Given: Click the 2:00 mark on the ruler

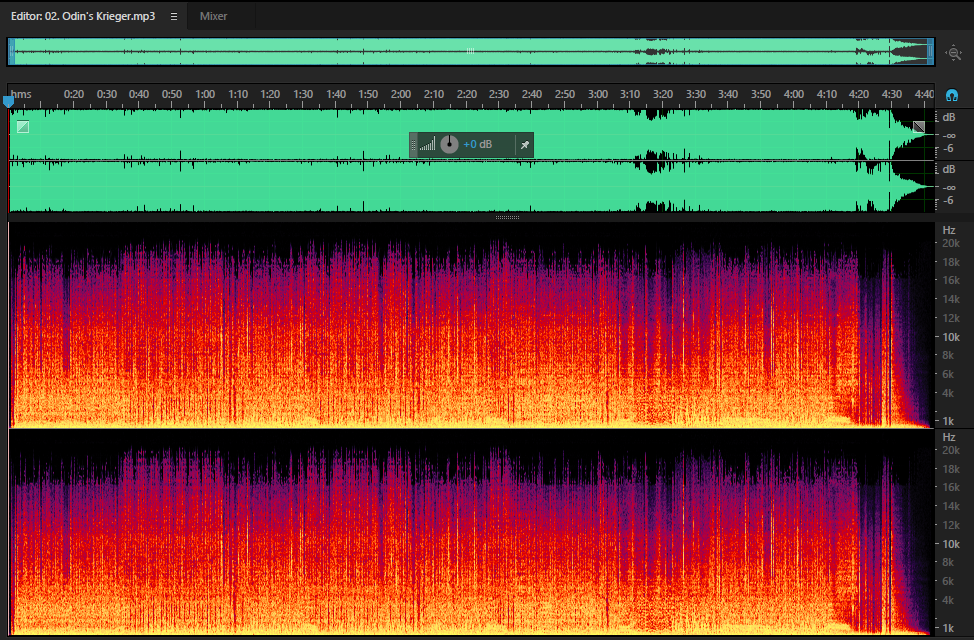Looking at the screenshot, I should 401,94.
